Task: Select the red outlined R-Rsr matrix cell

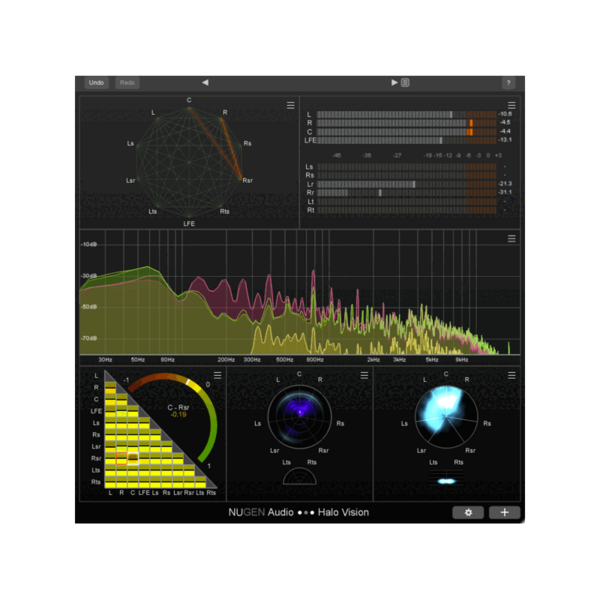Action: point(121,458)
